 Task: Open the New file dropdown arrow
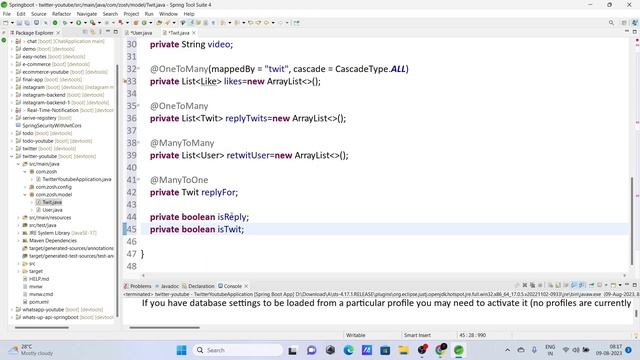click(x=12, y=23)
